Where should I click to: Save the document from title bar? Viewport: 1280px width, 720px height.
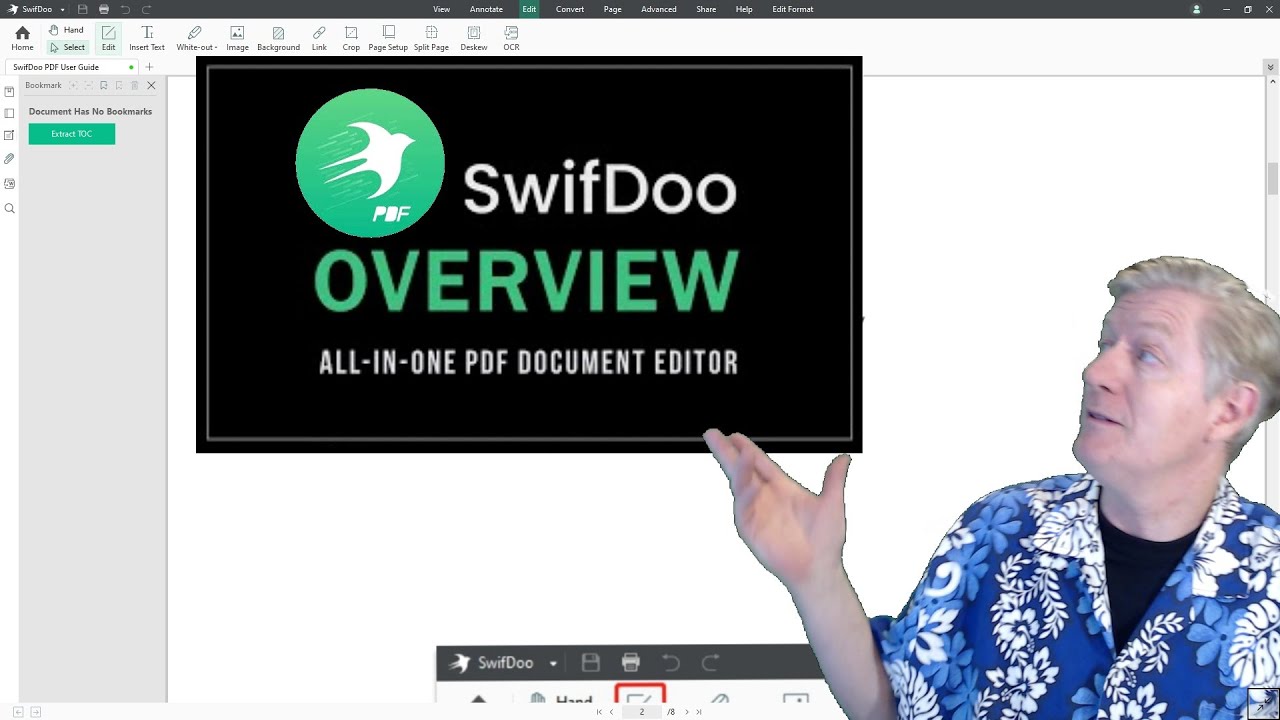click(83, 9)
